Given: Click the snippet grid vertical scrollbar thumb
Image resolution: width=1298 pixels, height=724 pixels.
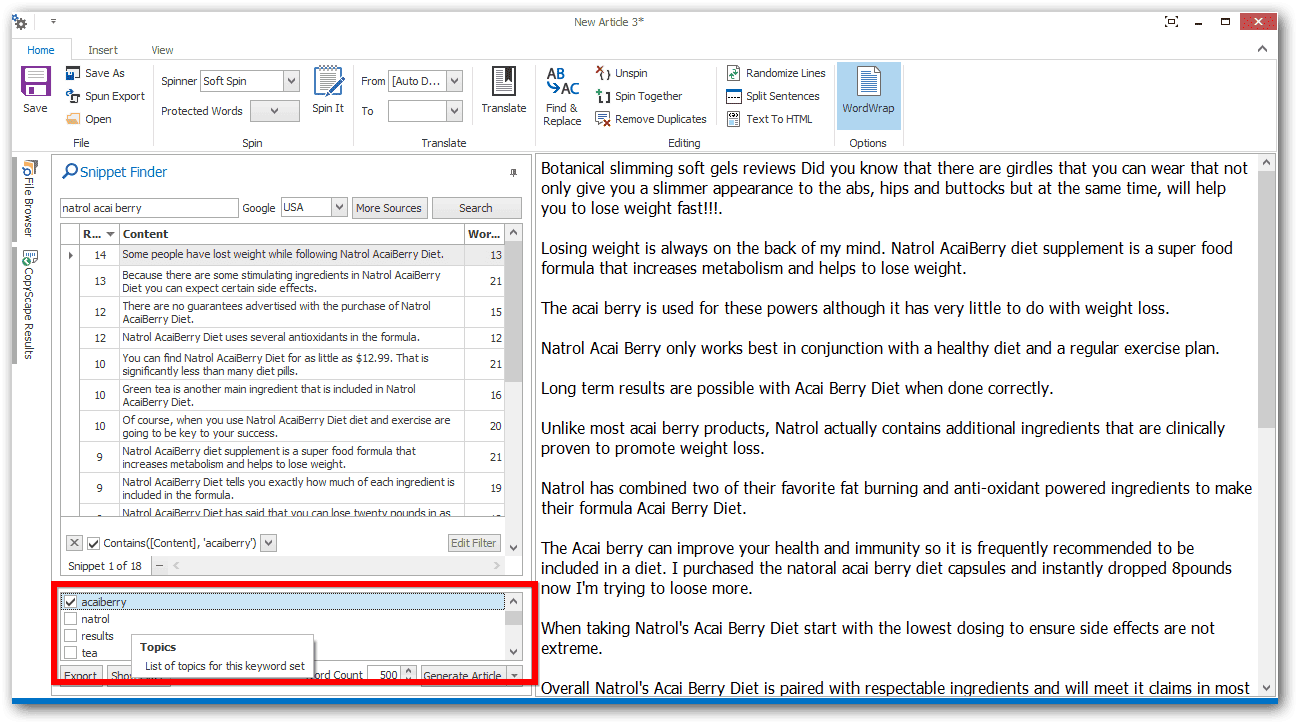Looking at the screenshot, I should (513, 312).
